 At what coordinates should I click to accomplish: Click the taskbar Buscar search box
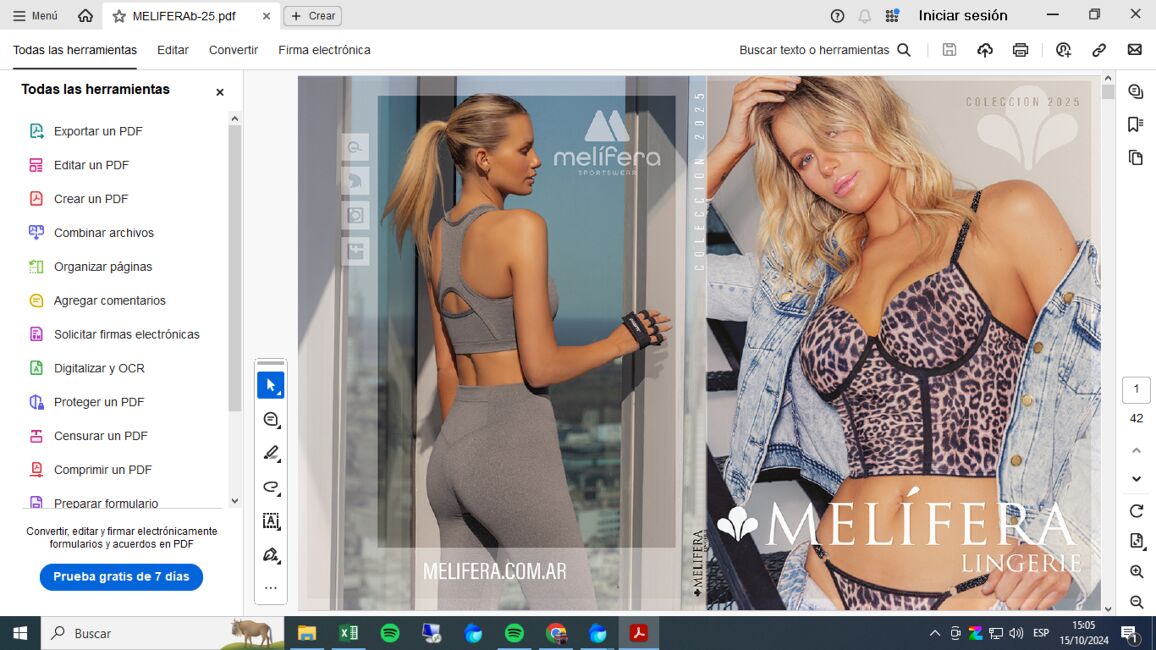click(x=162, y=633)
